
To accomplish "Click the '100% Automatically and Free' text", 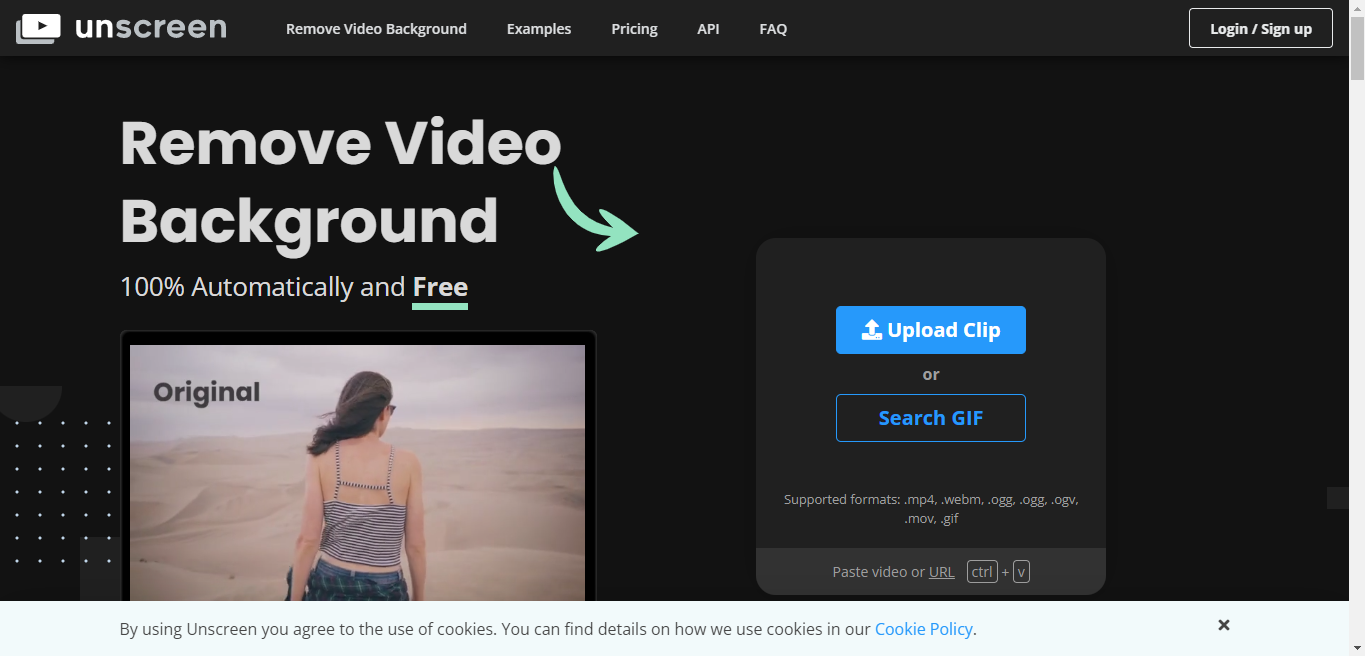I will pos(294,287).
